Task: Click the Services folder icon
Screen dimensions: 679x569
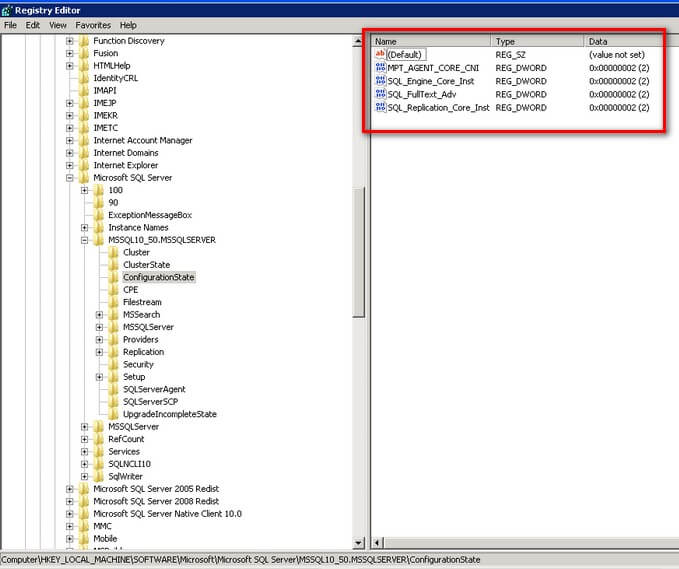Action: point(98,452)
